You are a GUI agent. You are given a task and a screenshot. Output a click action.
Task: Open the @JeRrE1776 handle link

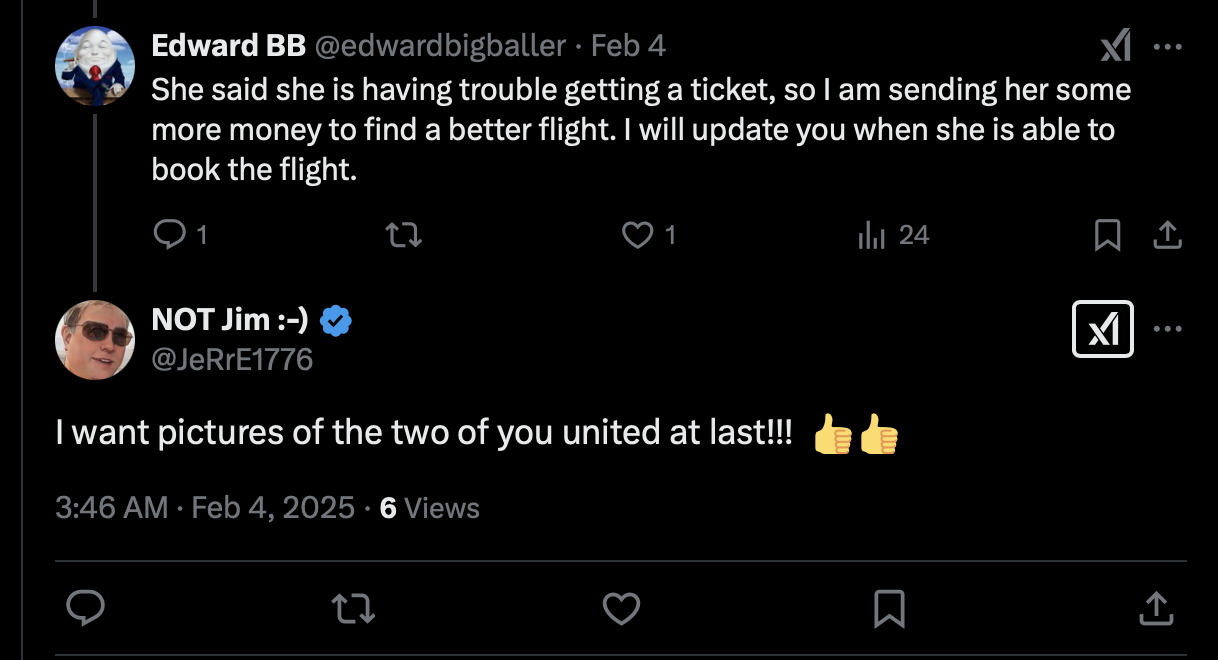[232, 357]
